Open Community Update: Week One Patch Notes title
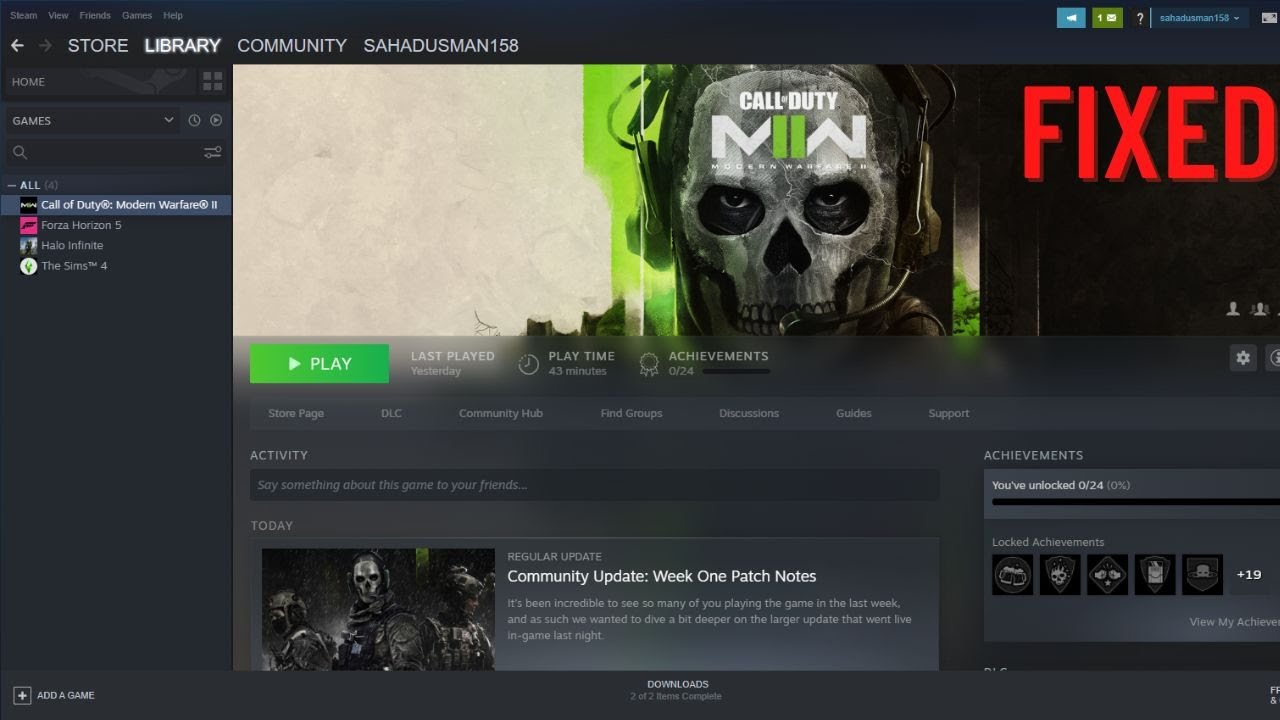The image size is (1280, 720). coord(662,576)
